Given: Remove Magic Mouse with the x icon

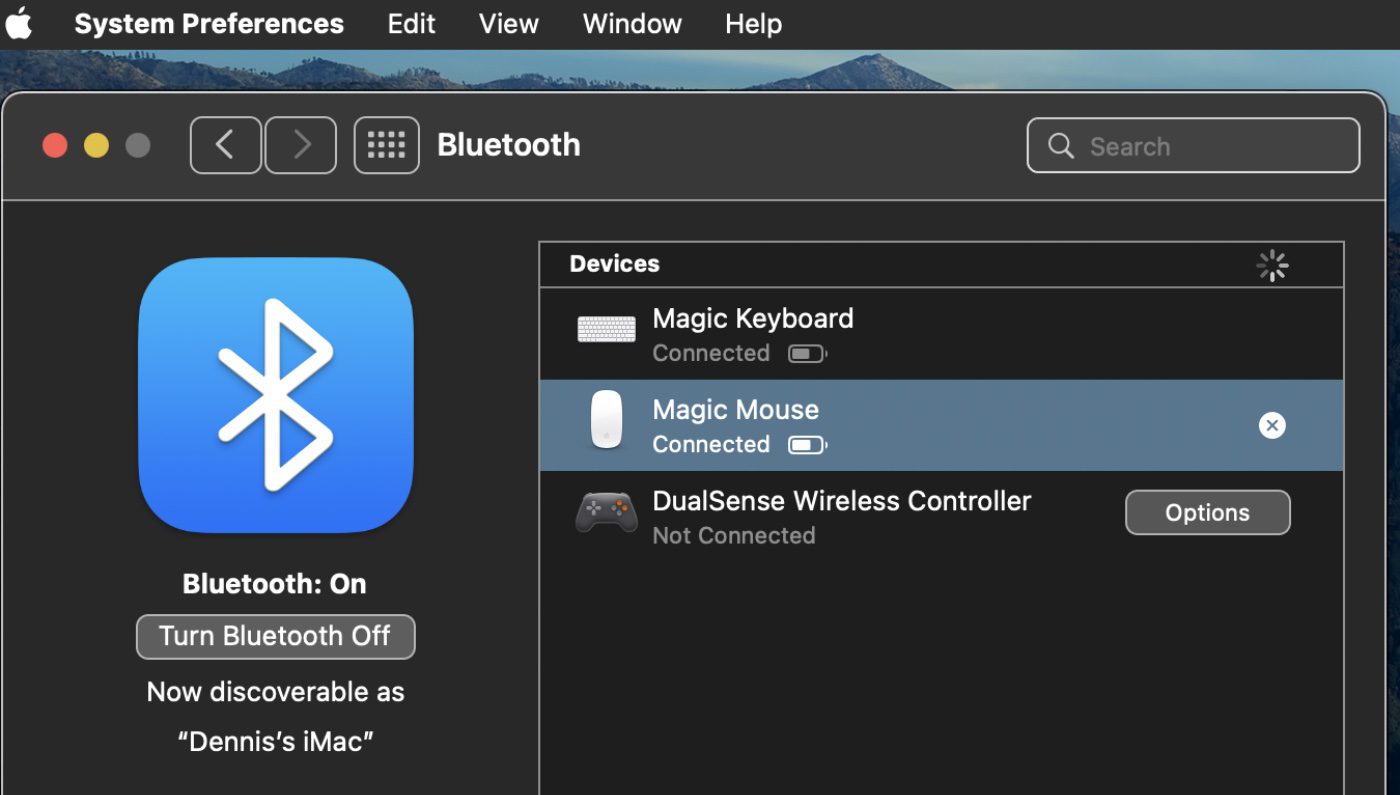Looking at the screenshot, I should coord(1271,426).
